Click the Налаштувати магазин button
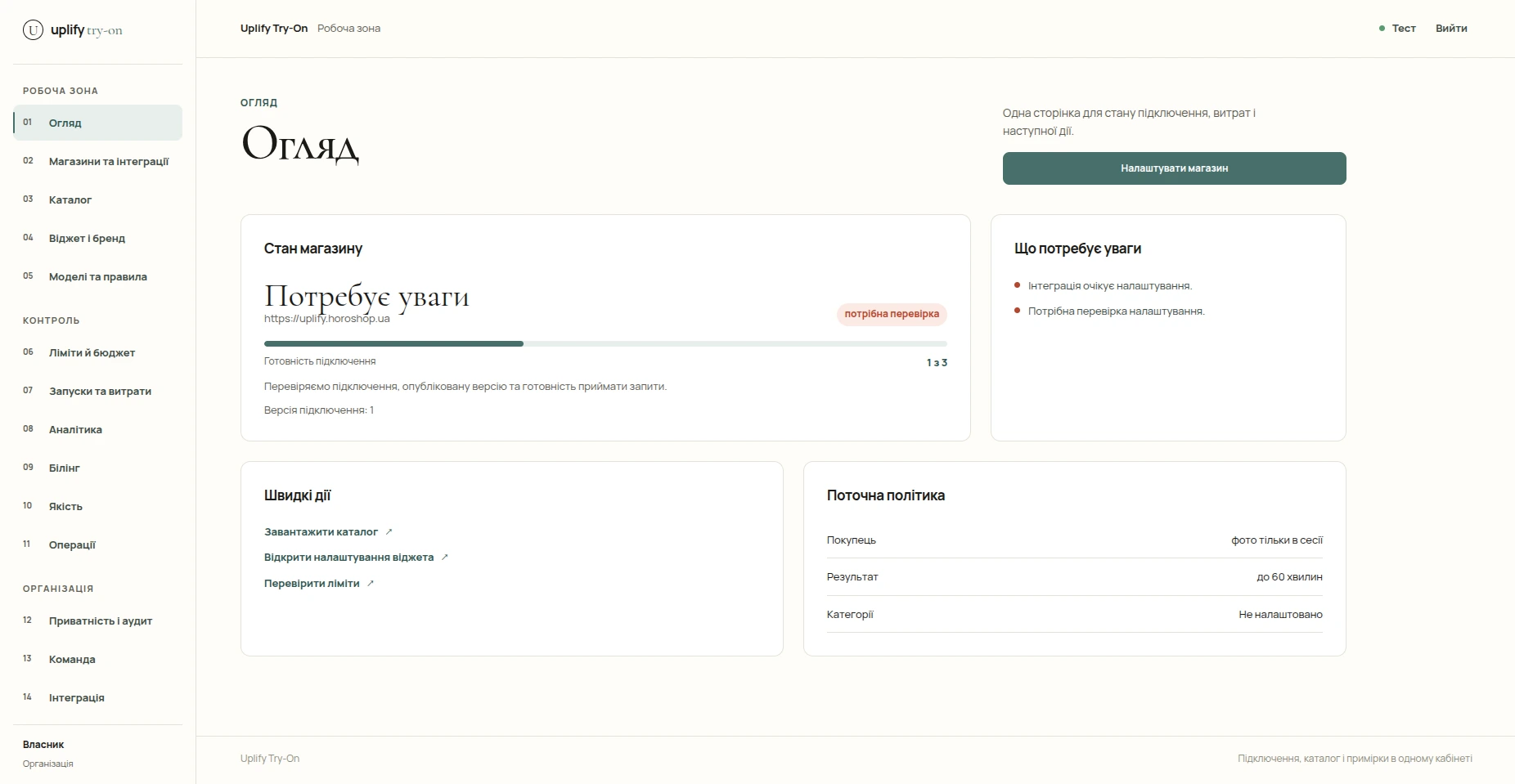Screen dimensions: 1515x784 (1174, 168)
